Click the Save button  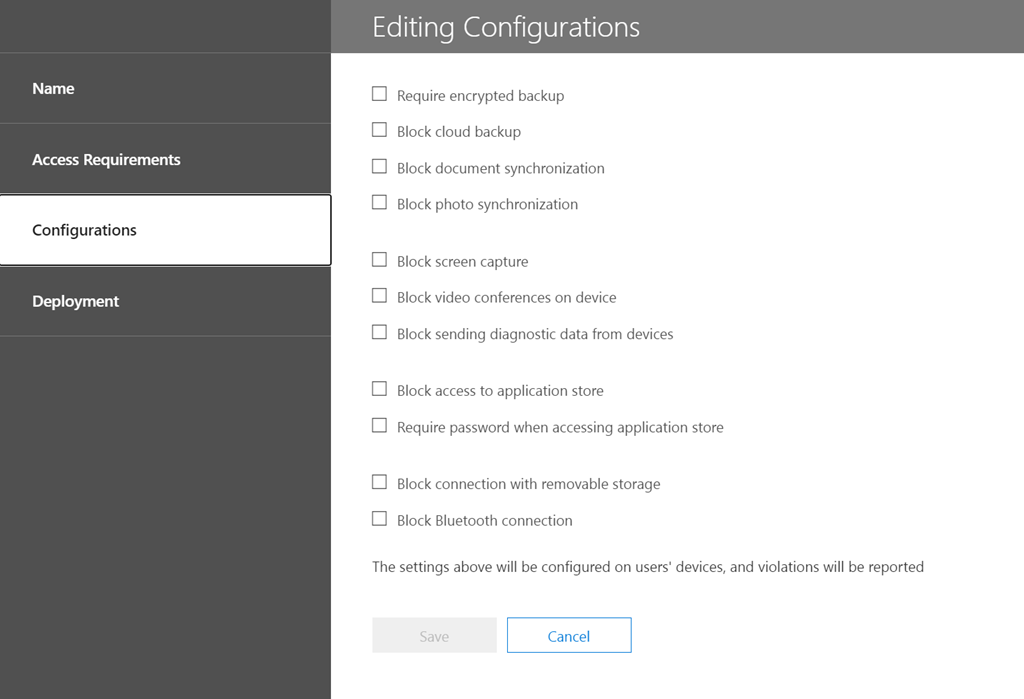(434, 636)
